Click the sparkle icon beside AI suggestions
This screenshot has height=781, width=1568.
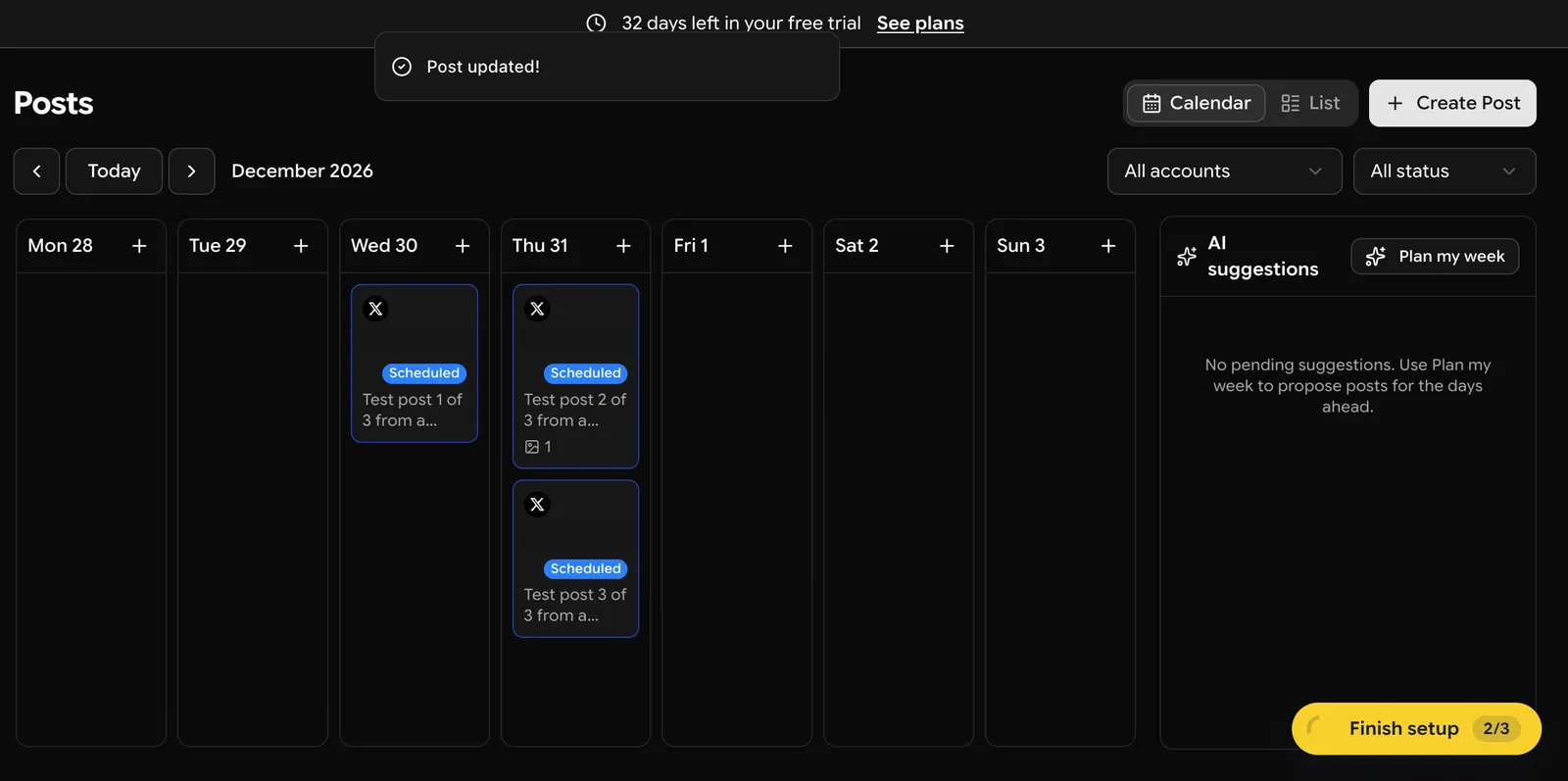pyautogui.click(x=1187, y=257)
